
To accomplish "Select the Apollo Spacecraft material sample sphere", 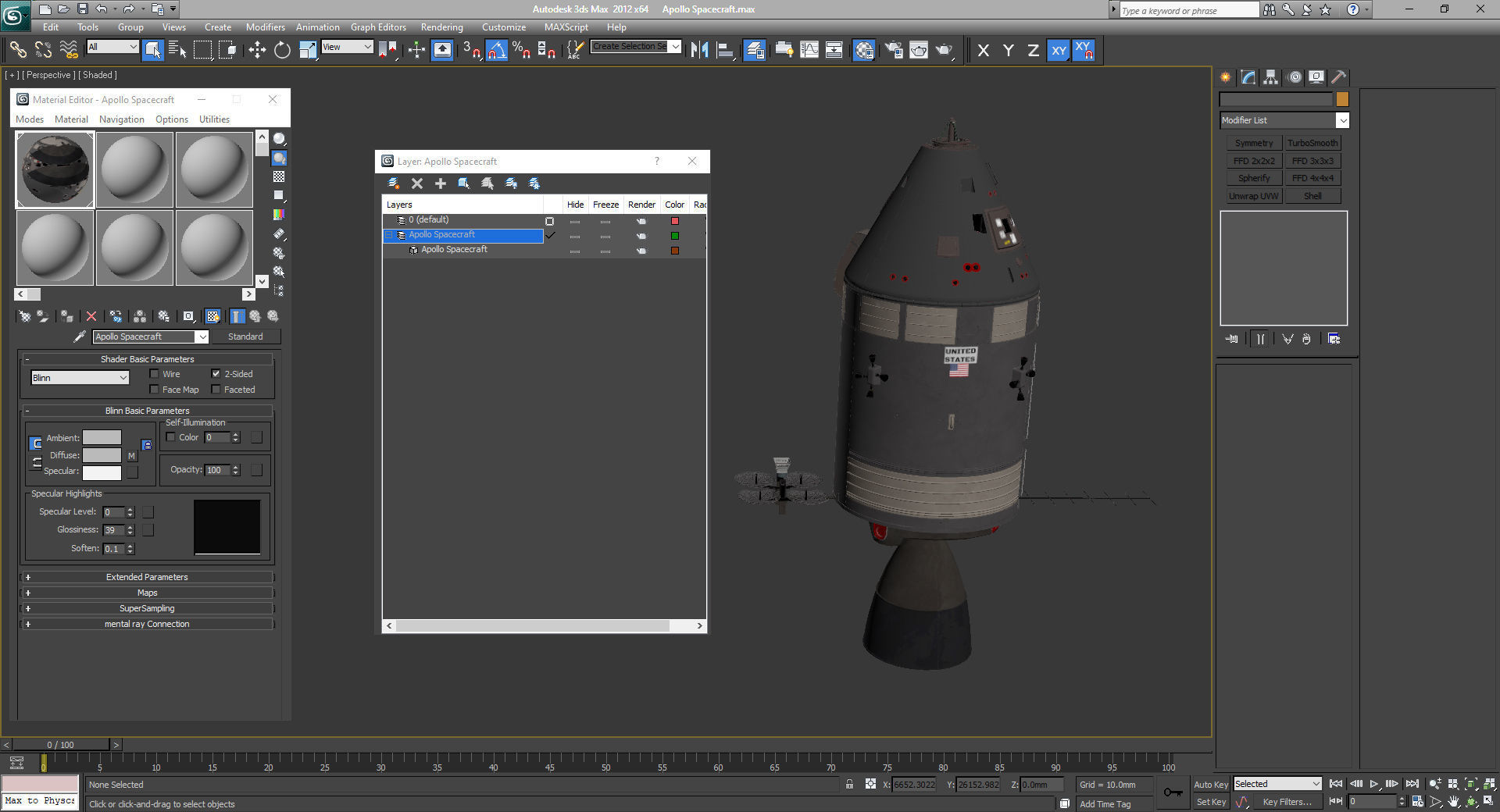I will pos(55,169).
